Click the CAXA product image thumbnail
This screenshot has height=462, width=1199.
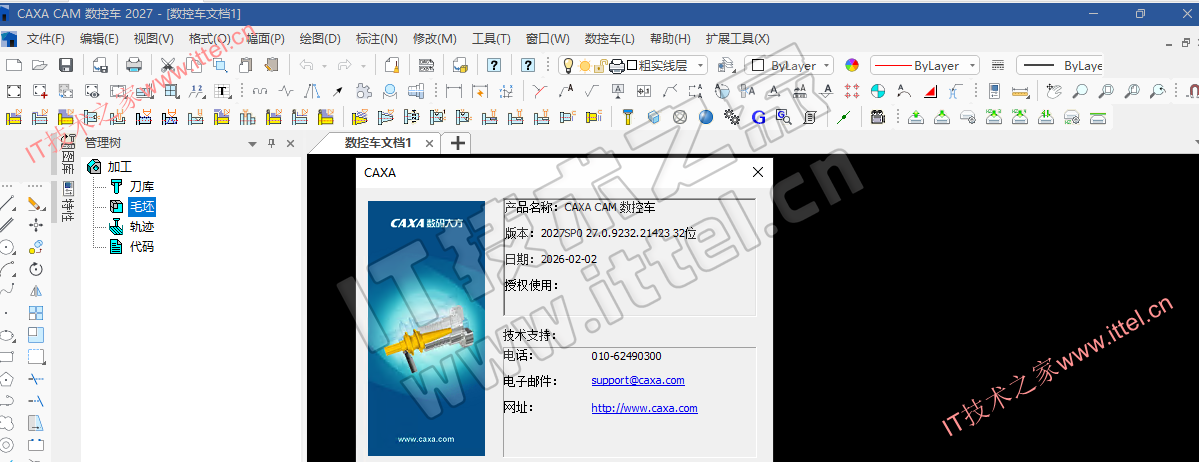coord(426,328)
